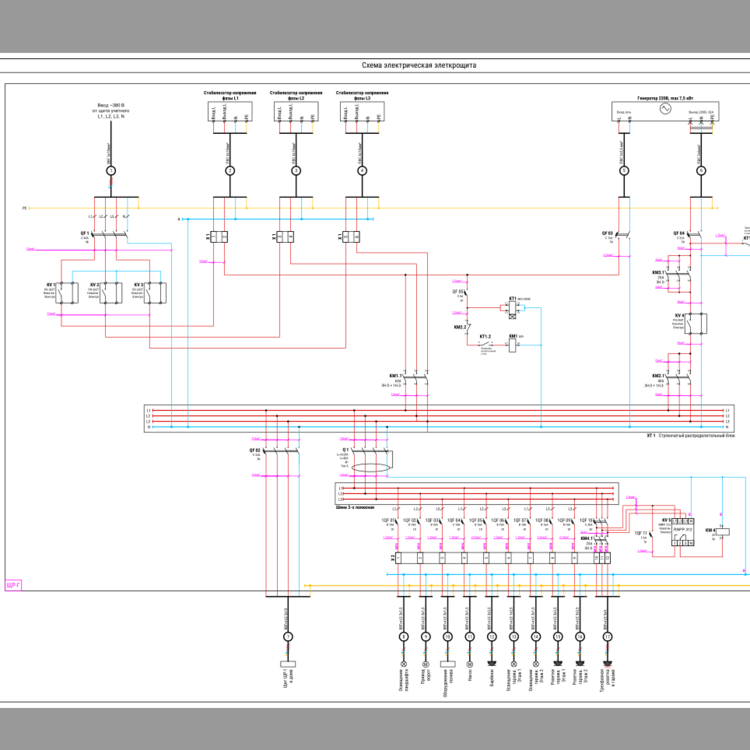Click the 'XT 1 Ступенчатый распределительный блок' label
The image size is (750, 750).
click(x=691, y=436)
